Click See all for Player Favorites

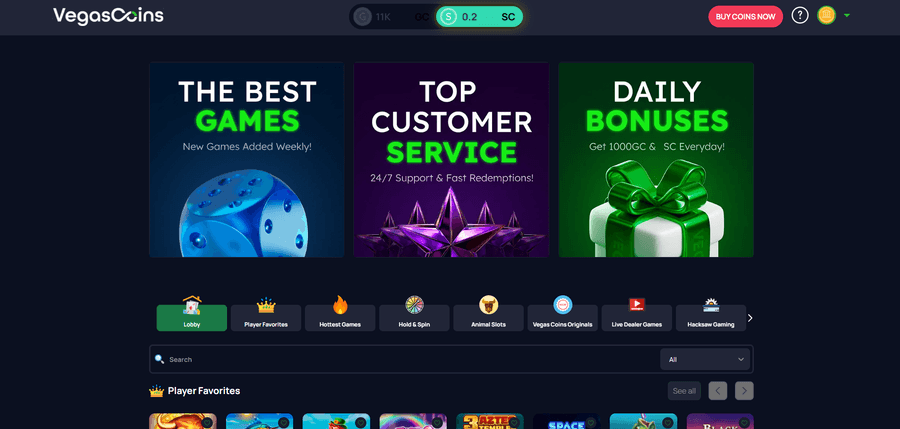click(x=684, y=391)
